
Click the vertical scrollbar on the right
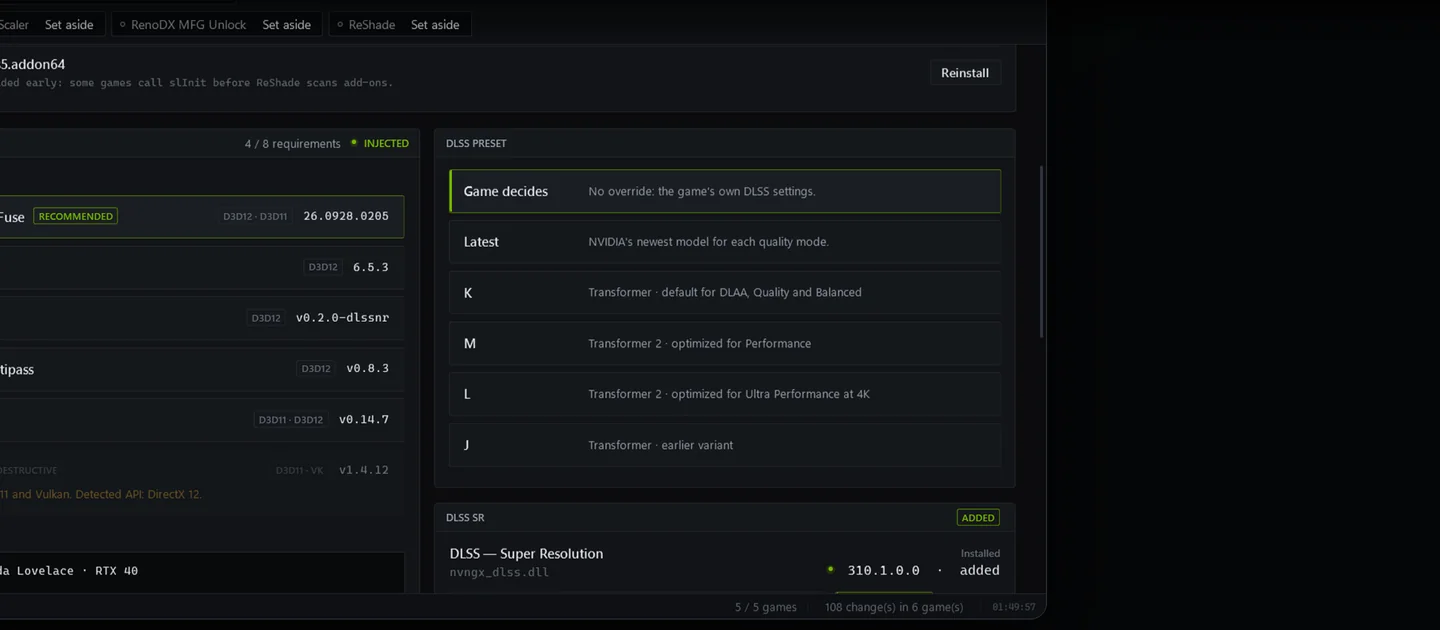click(1041, 252)
